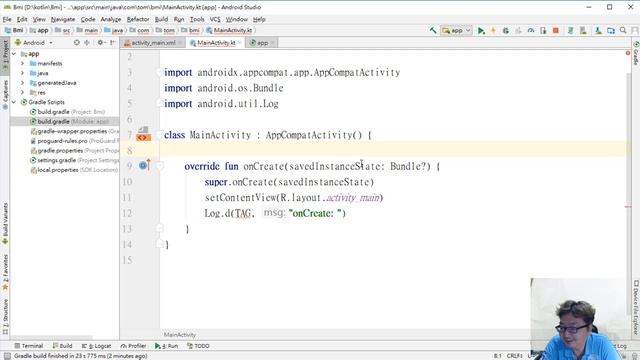This screenshot has width=640, height=360.
Task: Toggle the Captures side tool button
Action: click(5, 94)
